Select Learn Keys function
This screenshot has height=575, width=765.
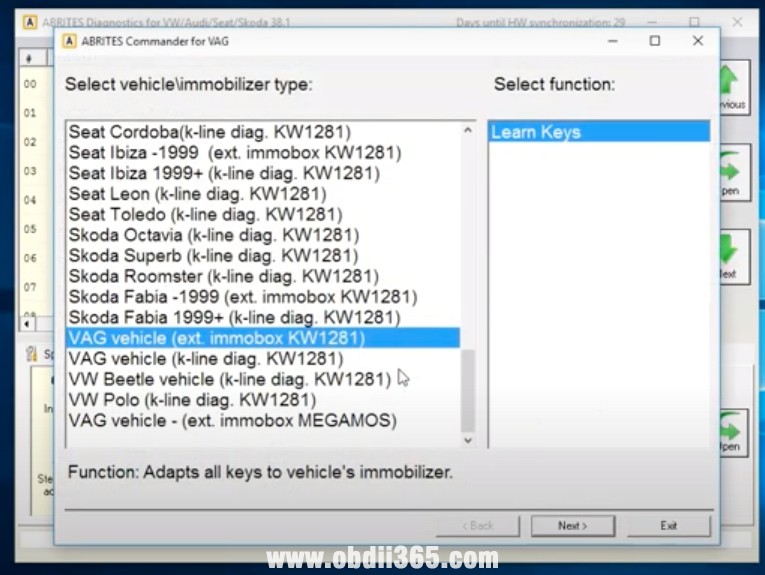point(599,132)
